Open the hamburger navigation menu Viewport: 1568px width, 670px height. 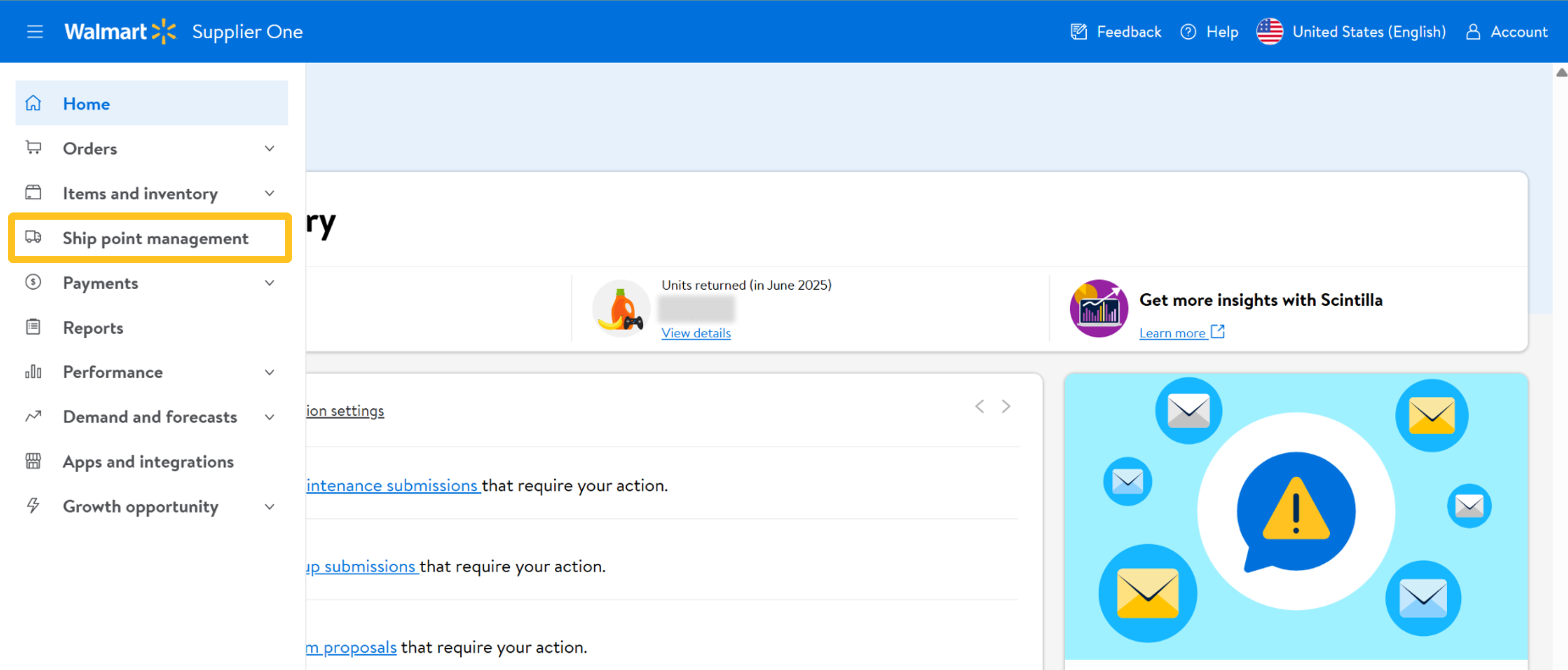click(35, 32)
